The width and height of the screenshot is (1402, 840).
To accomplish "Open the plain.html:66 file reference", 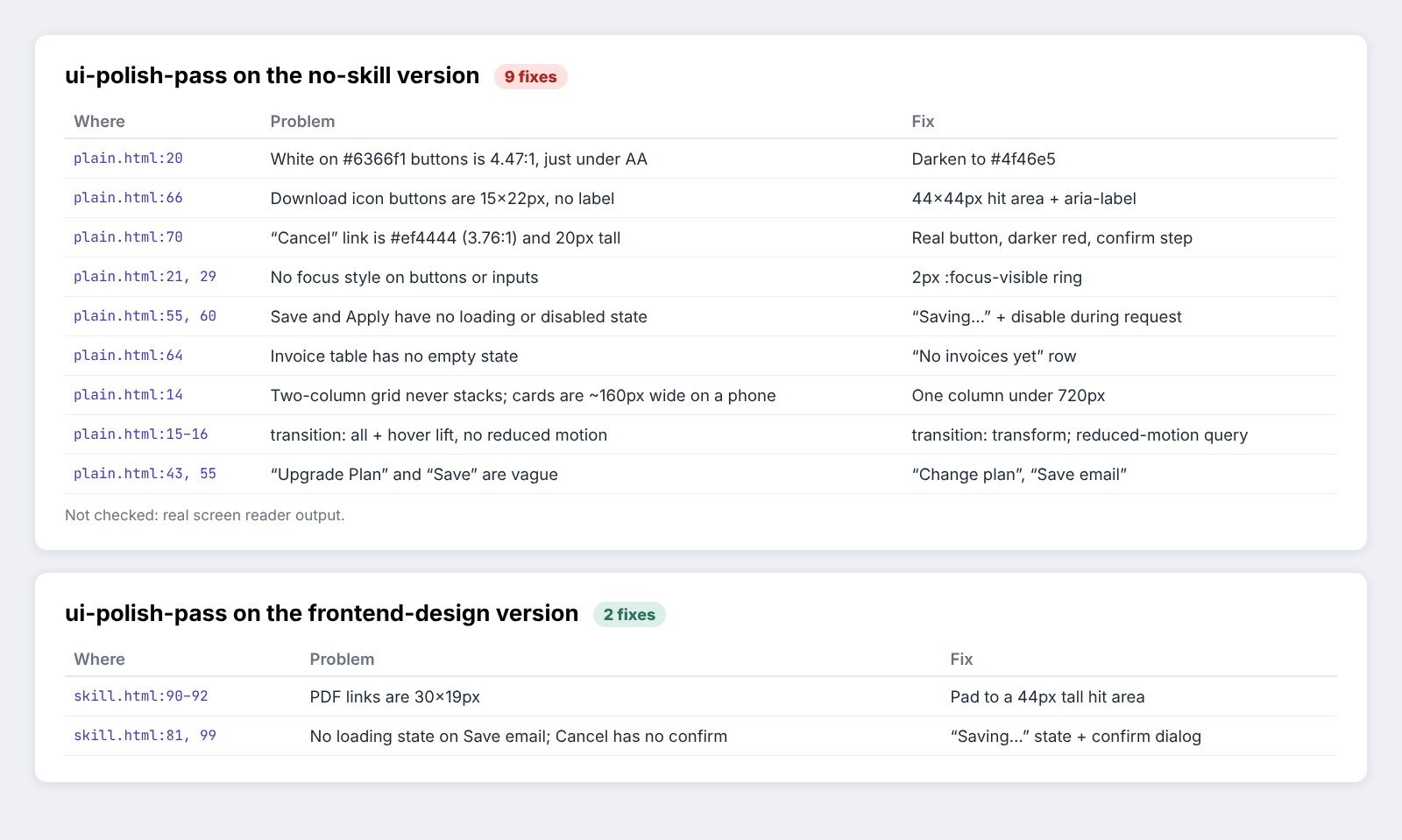I will click(x=128, y=198).
